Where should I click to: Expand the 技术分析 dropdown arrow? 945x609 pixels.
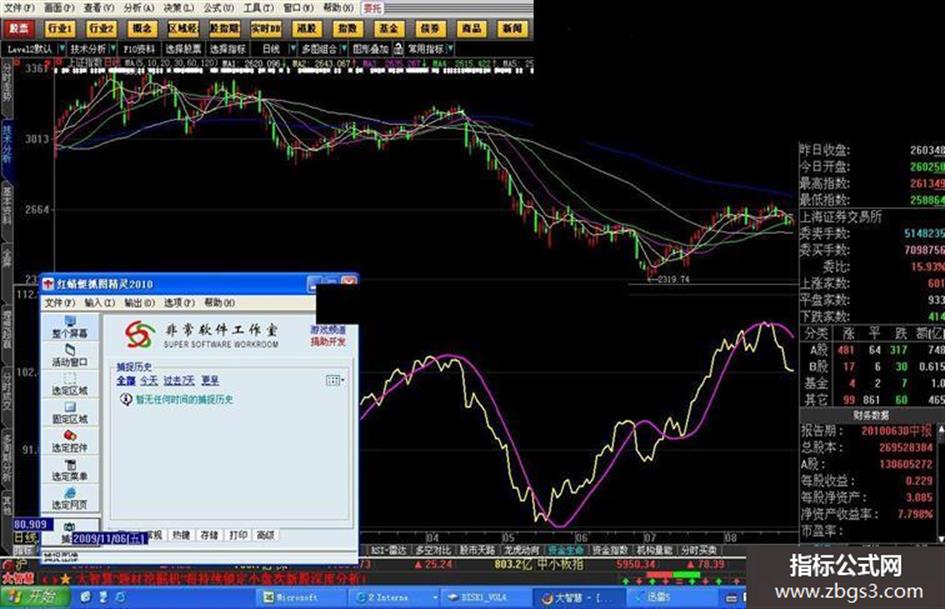click(114, 48)
